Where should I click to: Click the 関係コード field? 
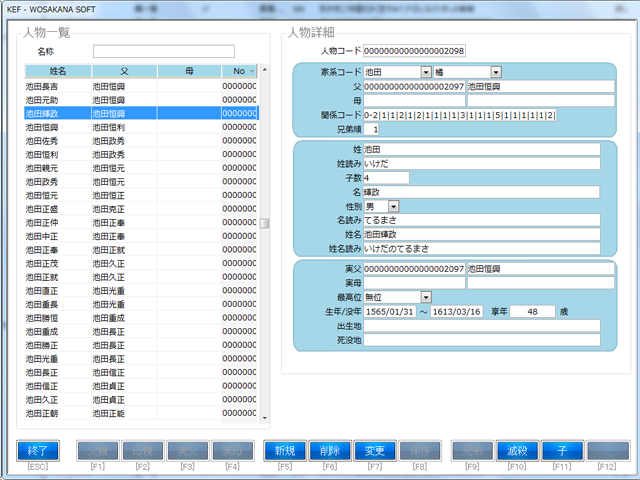[x=460, y=115]
